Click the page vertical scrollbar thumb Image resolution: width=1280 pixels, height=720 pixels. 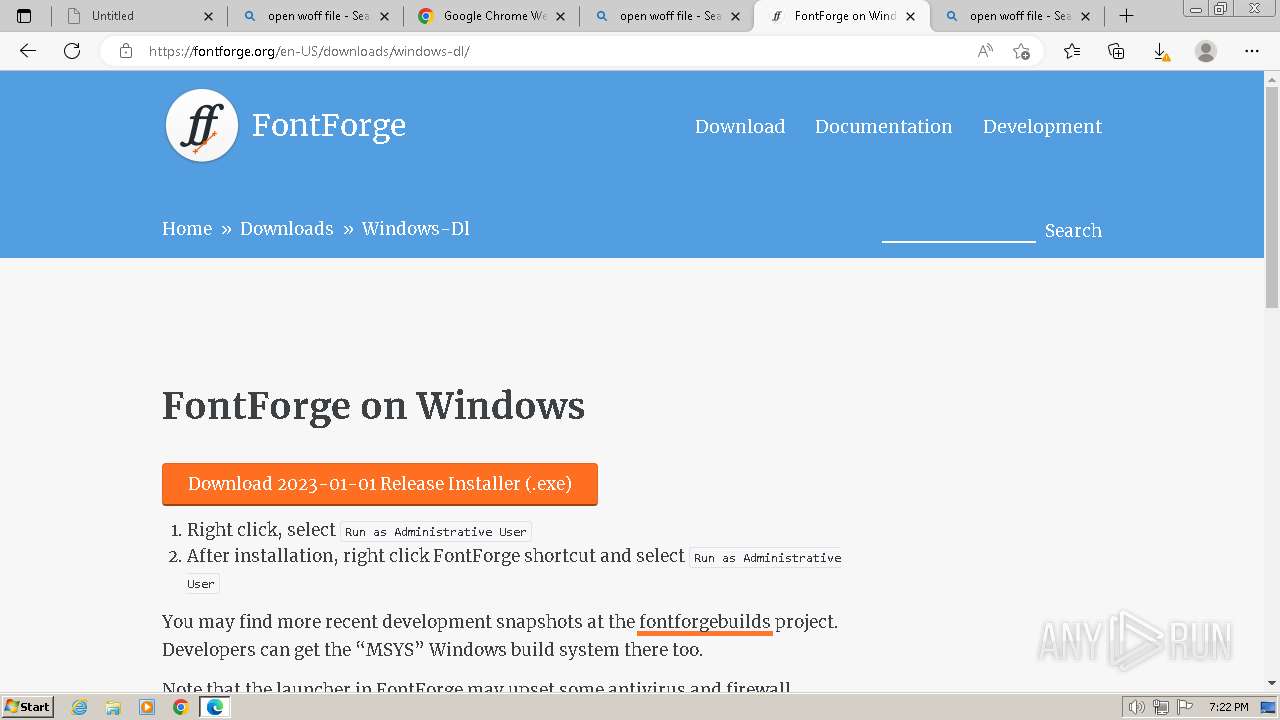(x=1272, y=196)
